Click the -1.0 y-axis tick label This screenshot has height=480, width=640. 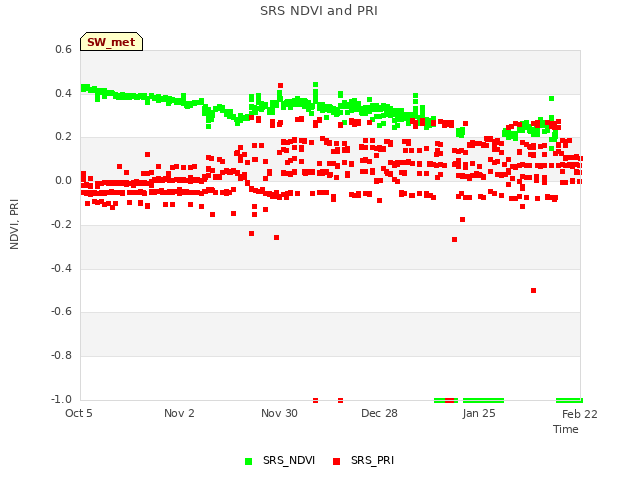pos(62,399)
